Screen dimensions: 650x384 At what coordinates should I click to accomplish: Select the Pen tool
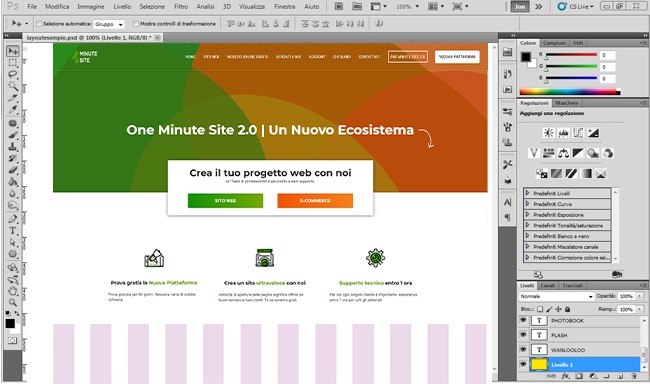coord(13,219)
